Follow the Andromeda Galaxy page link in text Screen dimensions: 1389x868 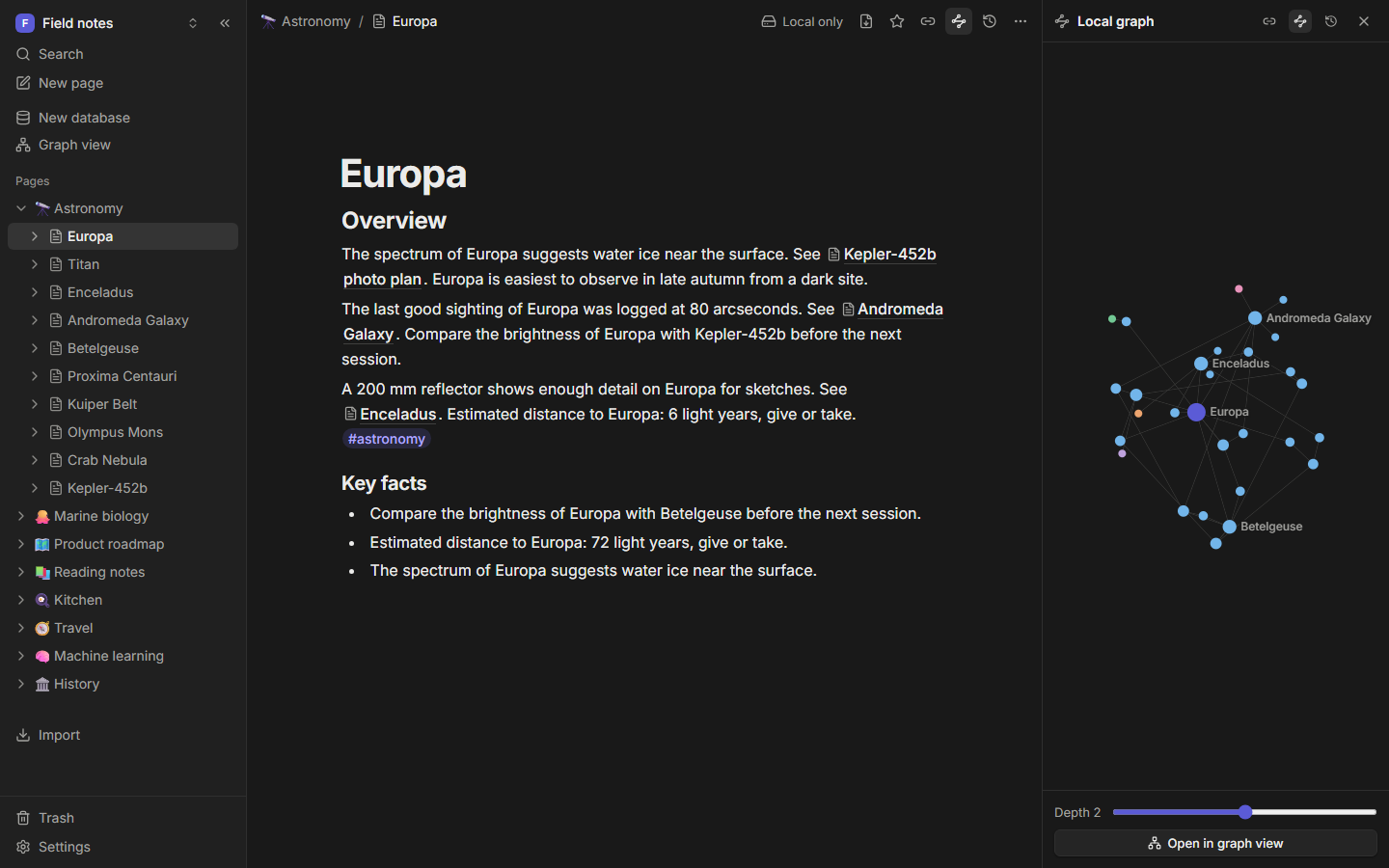pyautogui.click(x=892, y=310)
